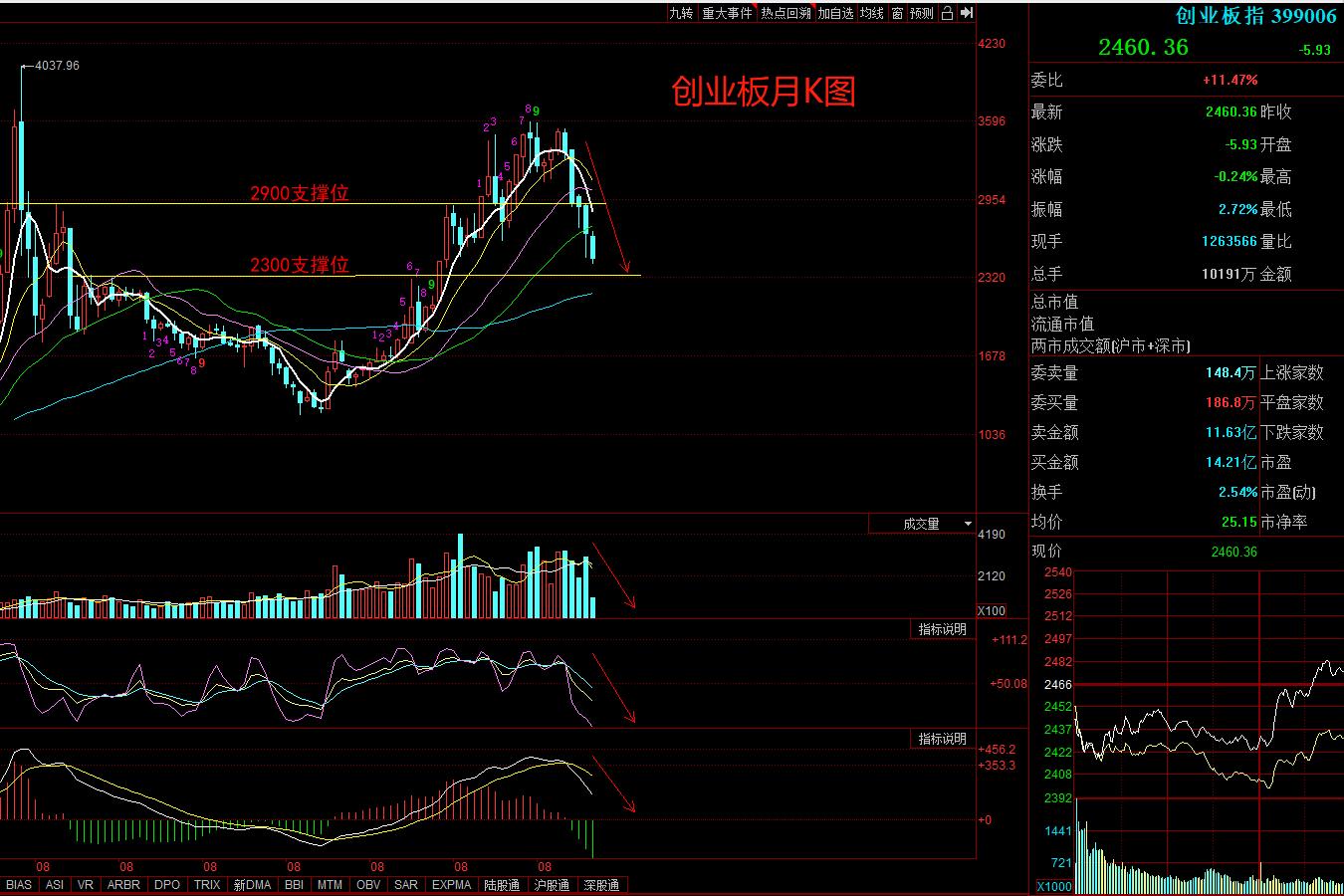This screenshot has height=896, width=1344.
Task: Open the TRIX indicator tab
Action: (x=207, y=885)
